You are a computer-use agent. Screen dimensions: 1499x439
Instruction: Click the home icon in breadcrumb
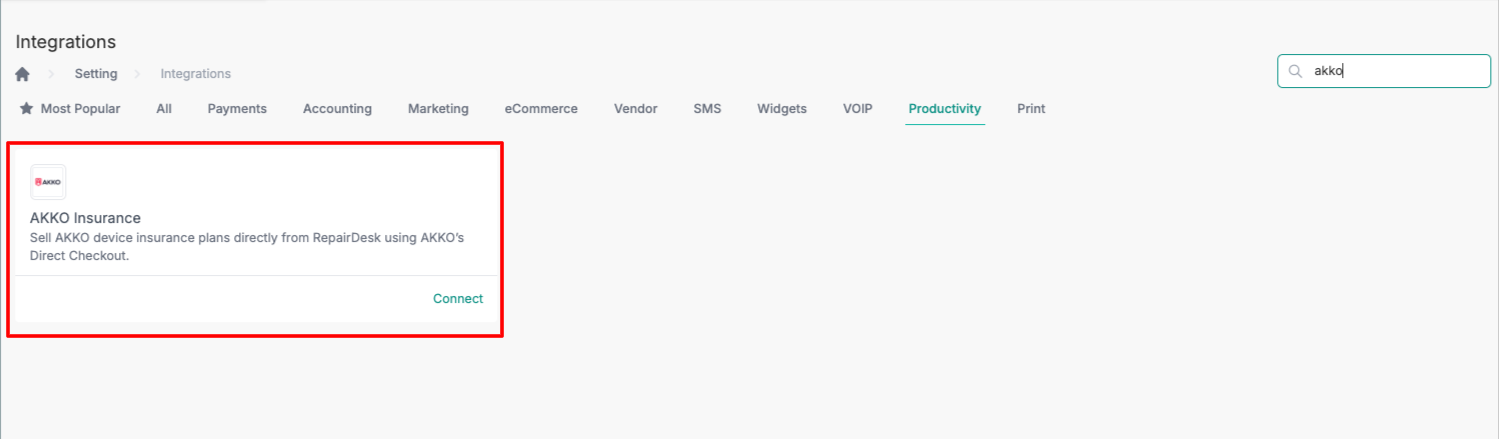22,74
